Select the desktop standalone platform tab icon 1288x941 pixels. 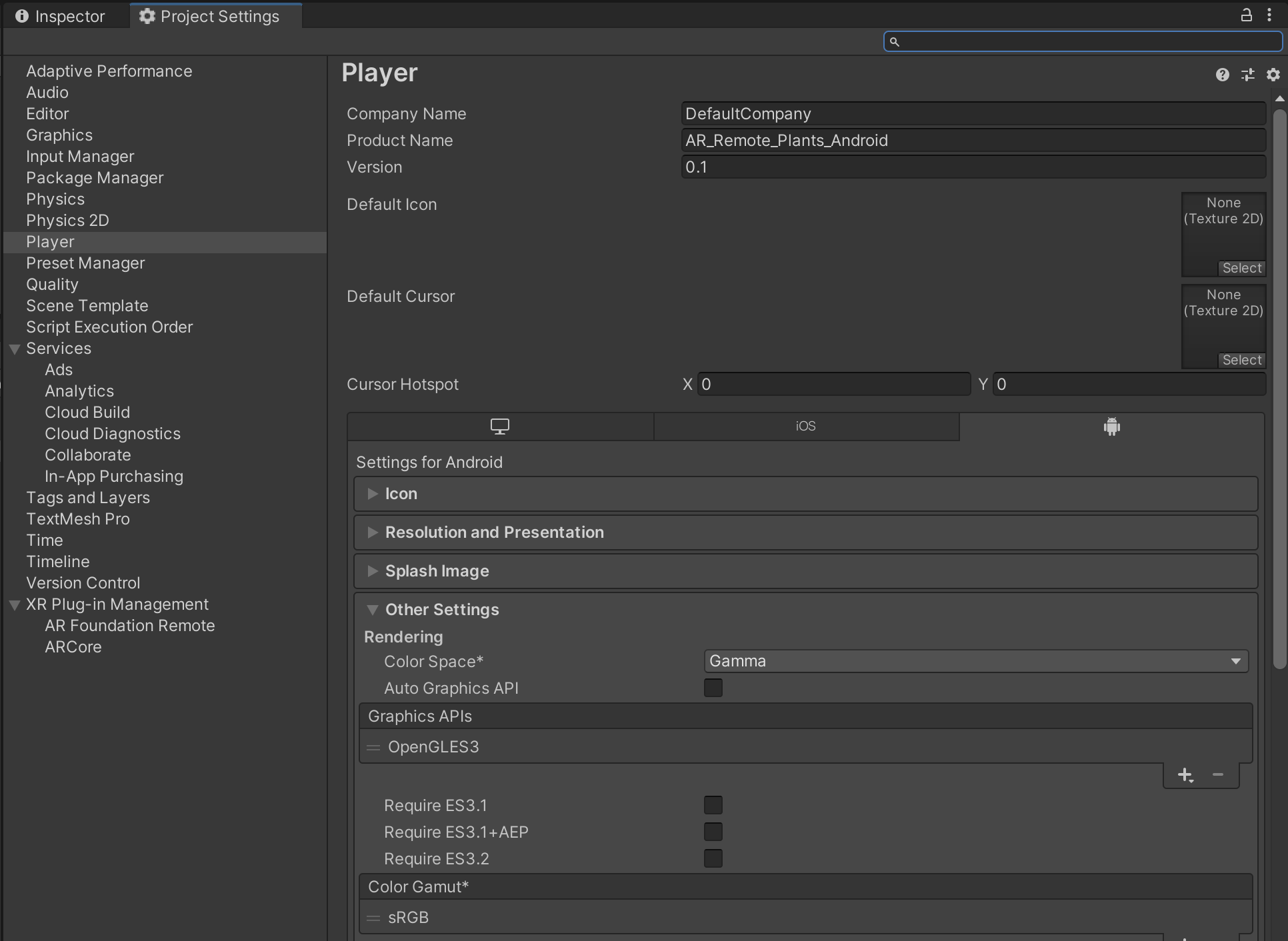click(x=500, y=427)
